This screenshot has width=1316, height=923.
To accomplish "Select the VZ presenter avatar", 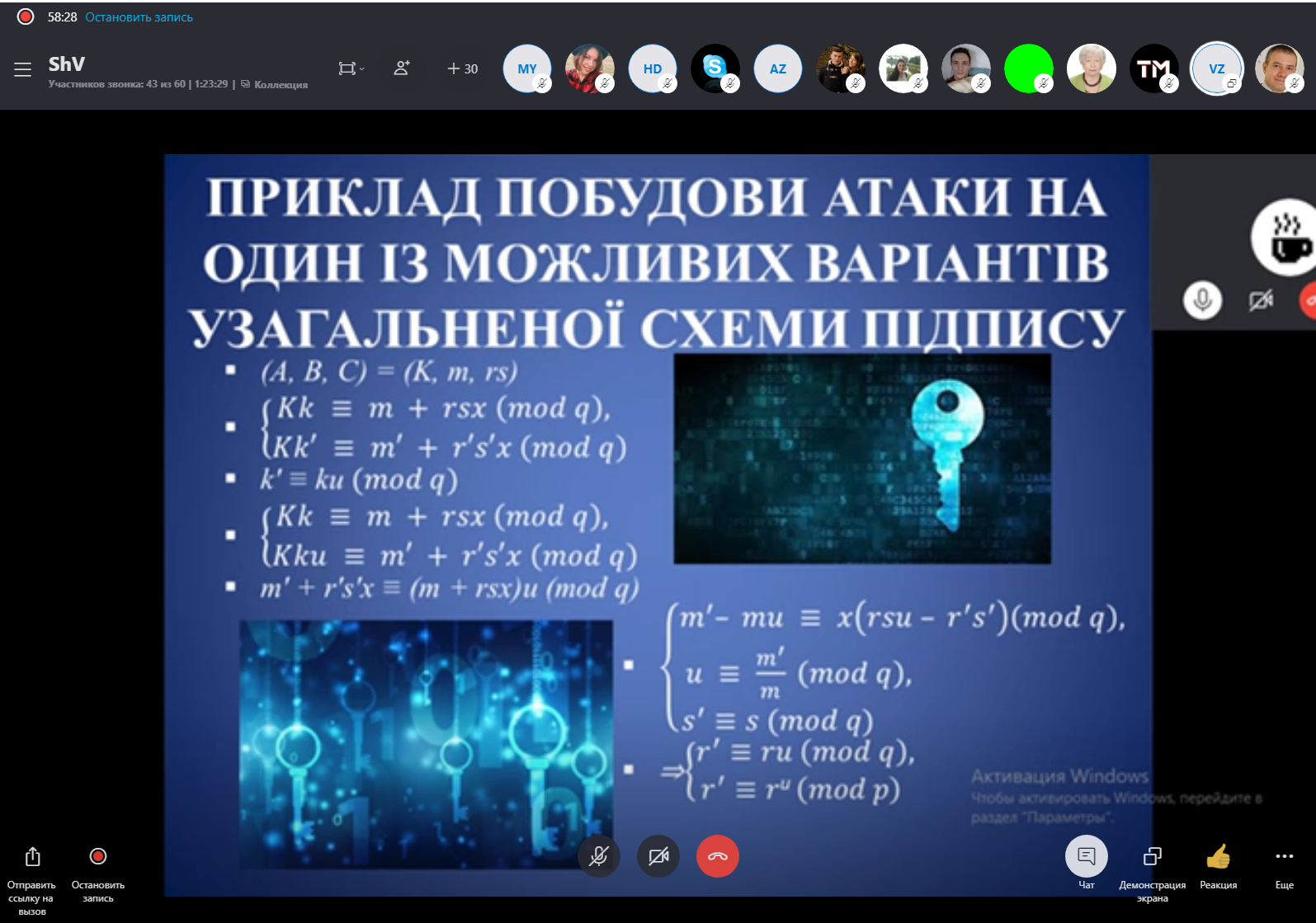I will point(1216,68).
